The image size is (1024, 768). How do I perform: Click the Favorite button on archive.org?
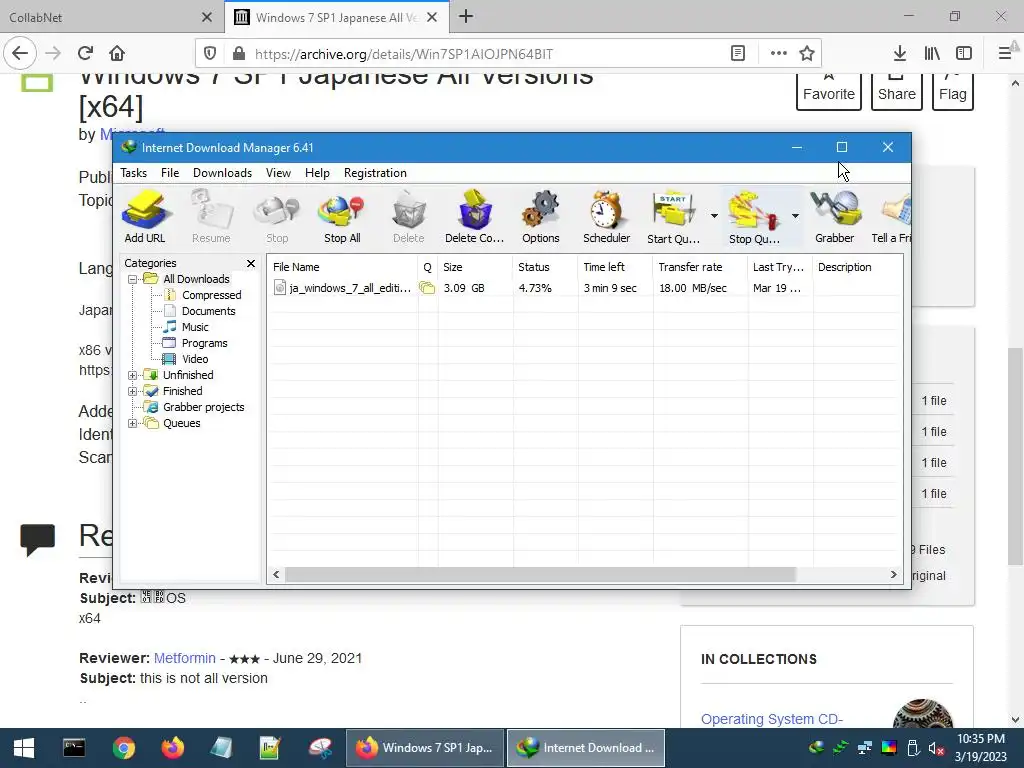point(829,91)
